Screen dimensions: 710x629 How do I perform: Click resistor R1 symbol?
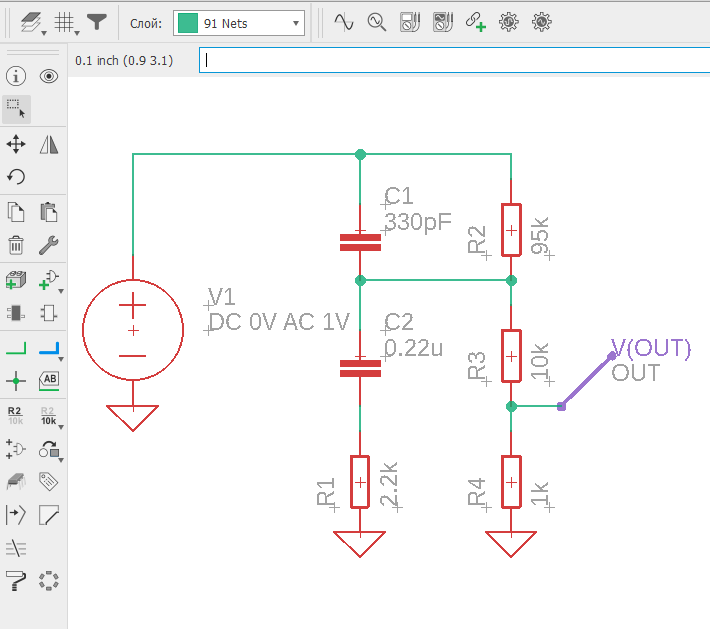coord(360,482)
